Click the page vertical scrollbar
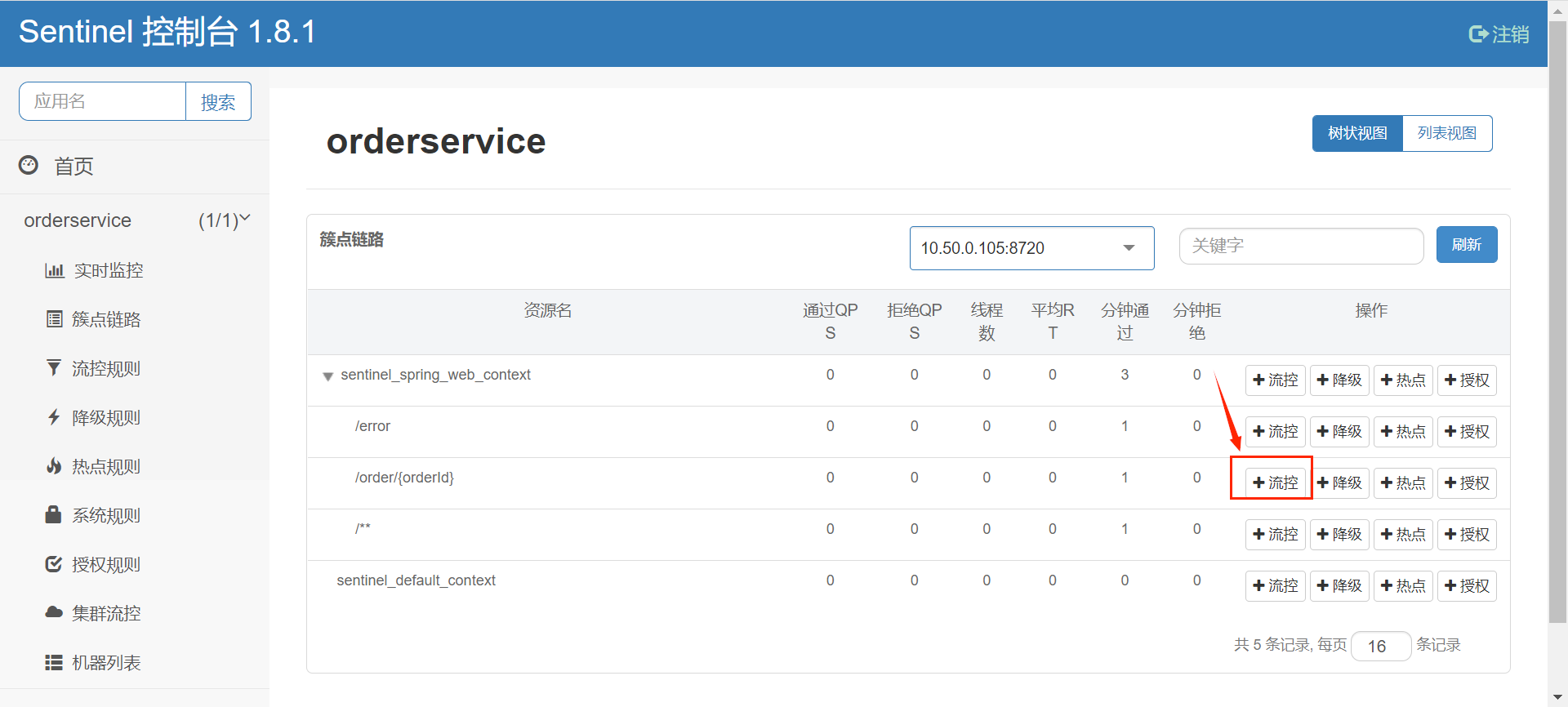The width and height of the screenshot is (1568, 707). tap(1557, 322)
